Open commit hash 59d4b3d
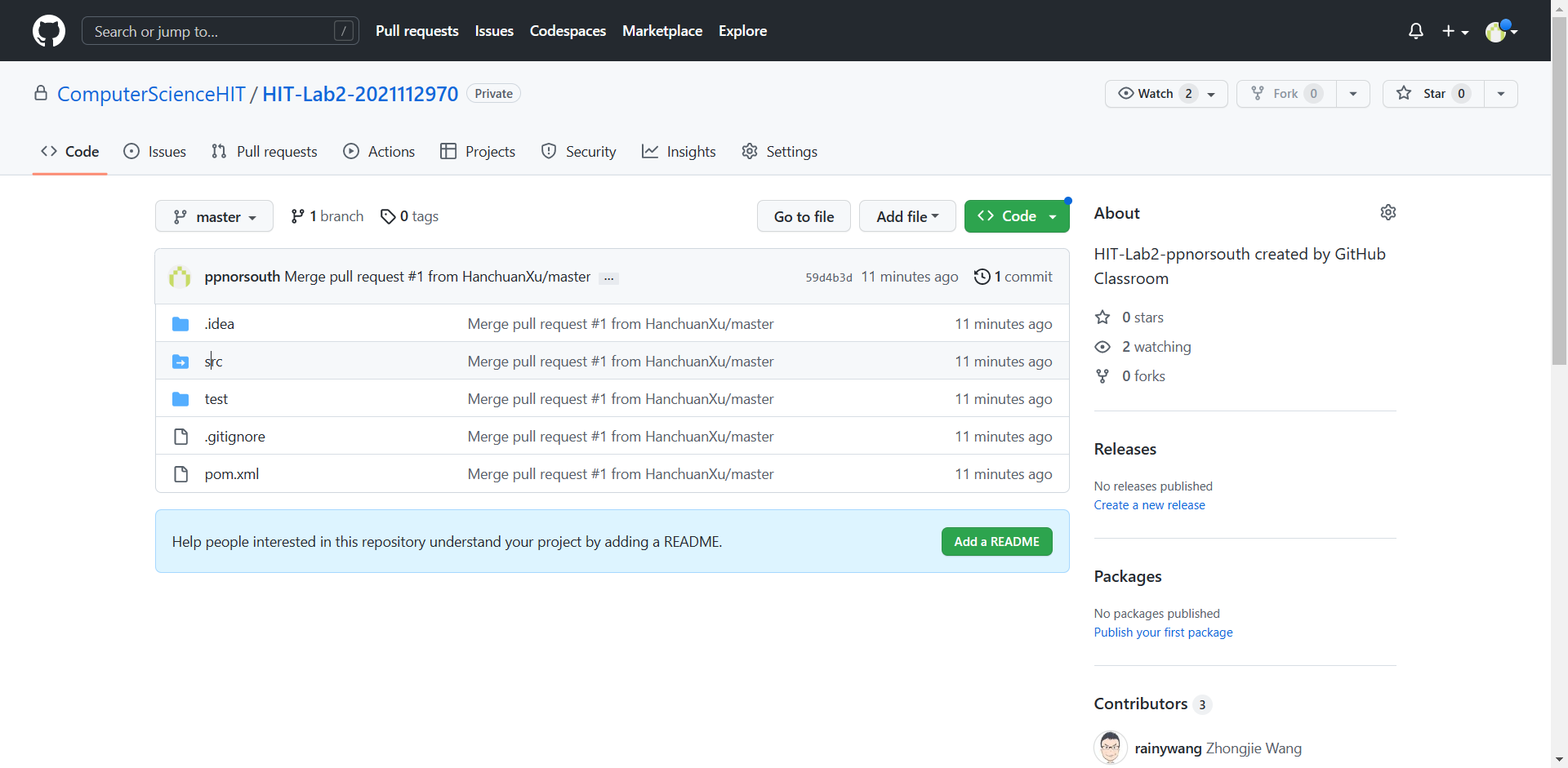 pos(828,277)
